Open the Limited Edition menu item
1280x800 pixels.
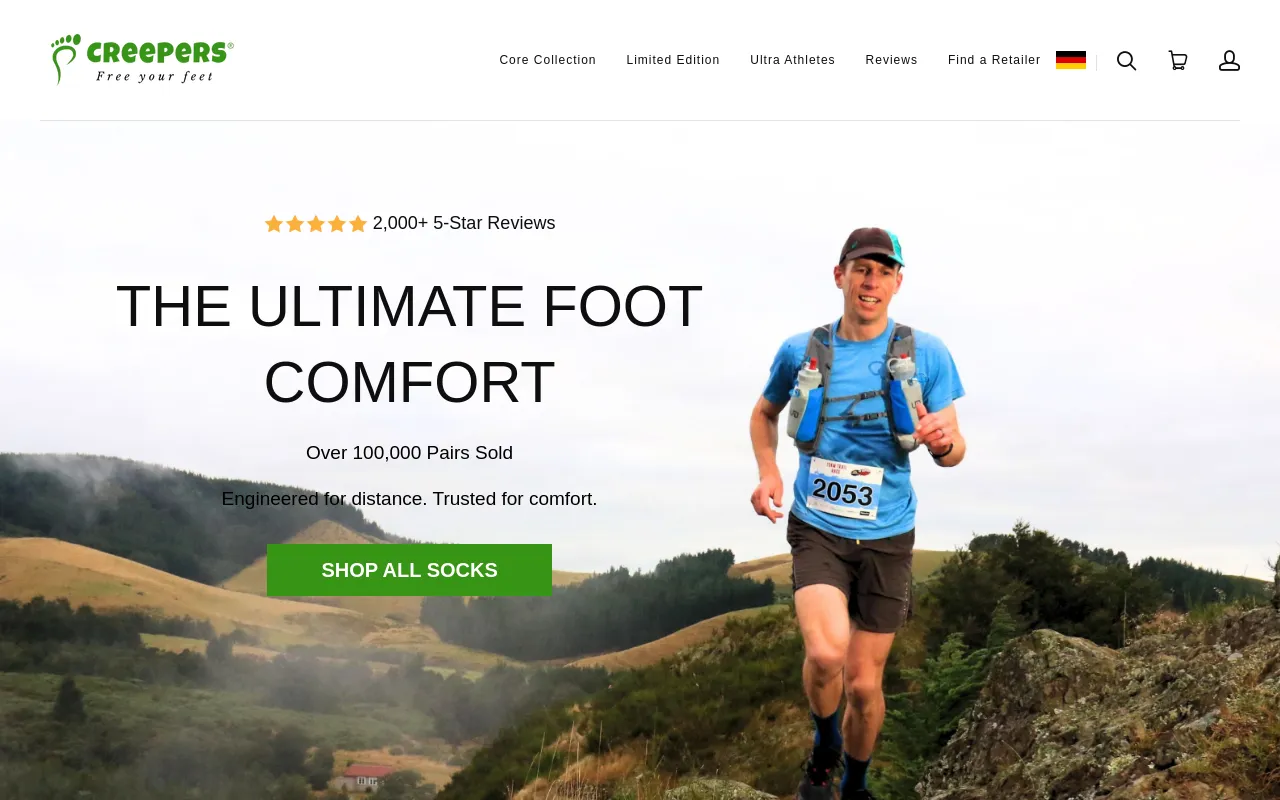(673, 60)
